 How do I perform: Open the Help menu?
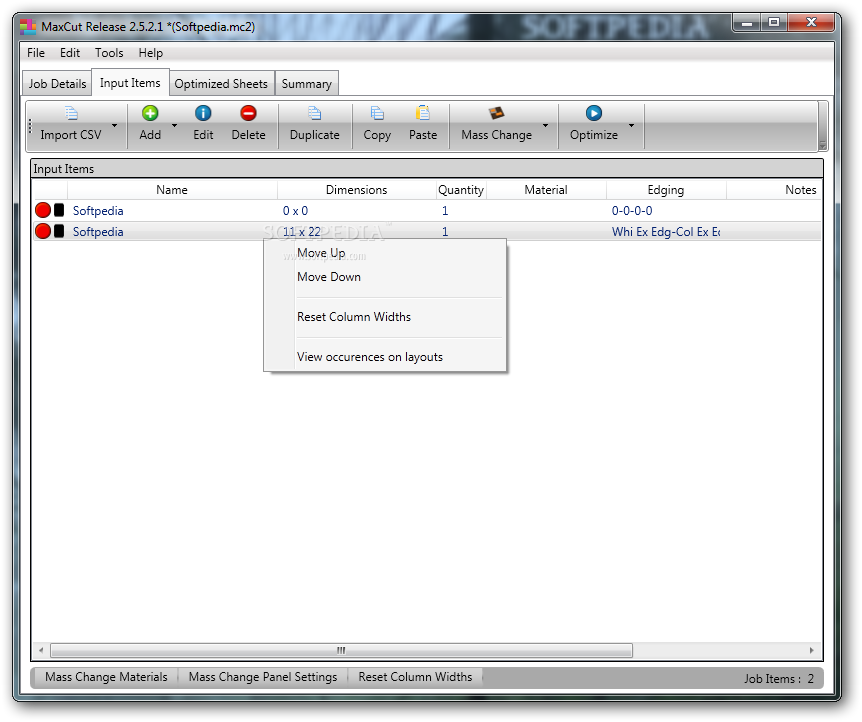pos(151,53)
